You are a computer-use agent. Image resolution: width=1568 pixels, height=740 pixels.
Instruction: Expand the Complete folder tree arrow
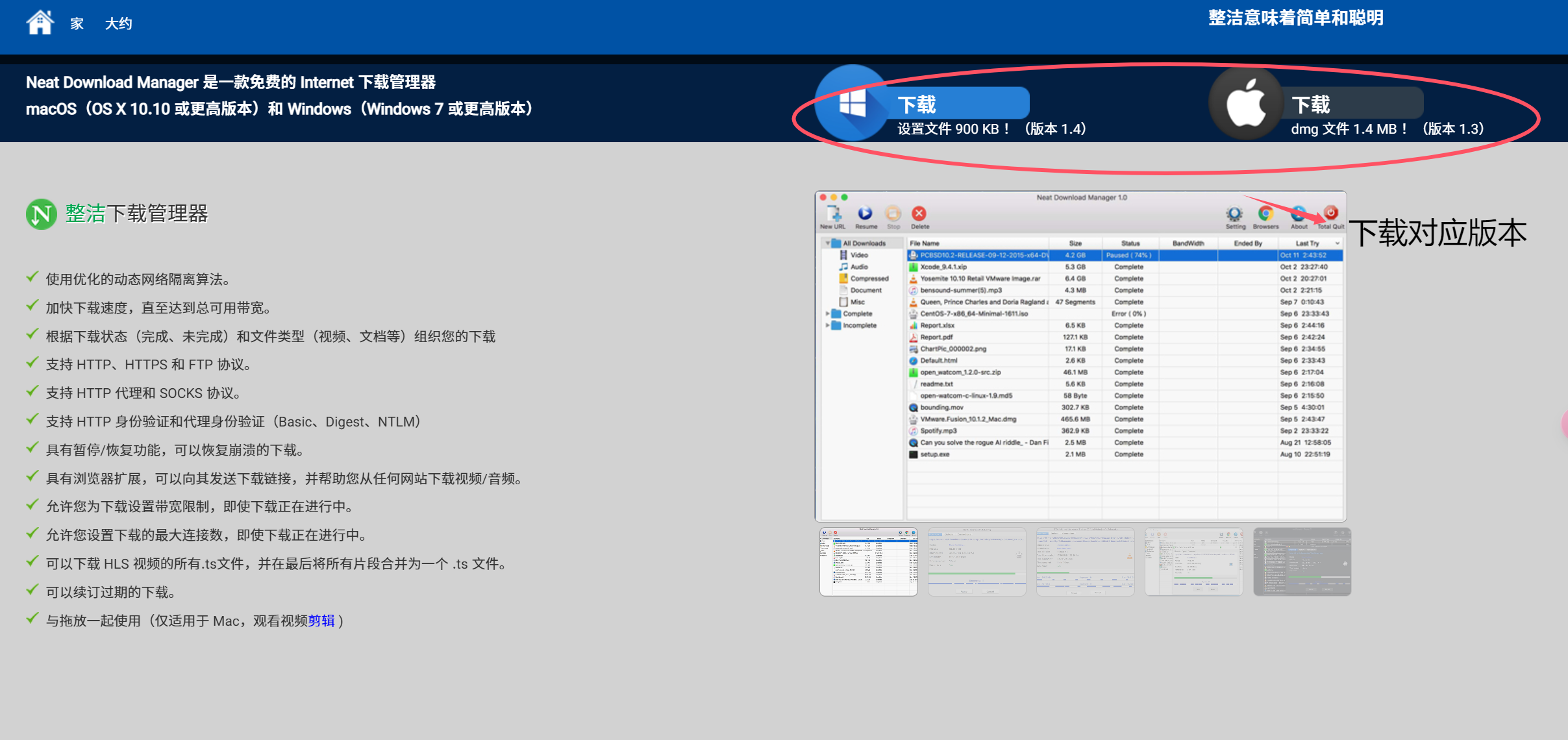[x=827, y=314]
